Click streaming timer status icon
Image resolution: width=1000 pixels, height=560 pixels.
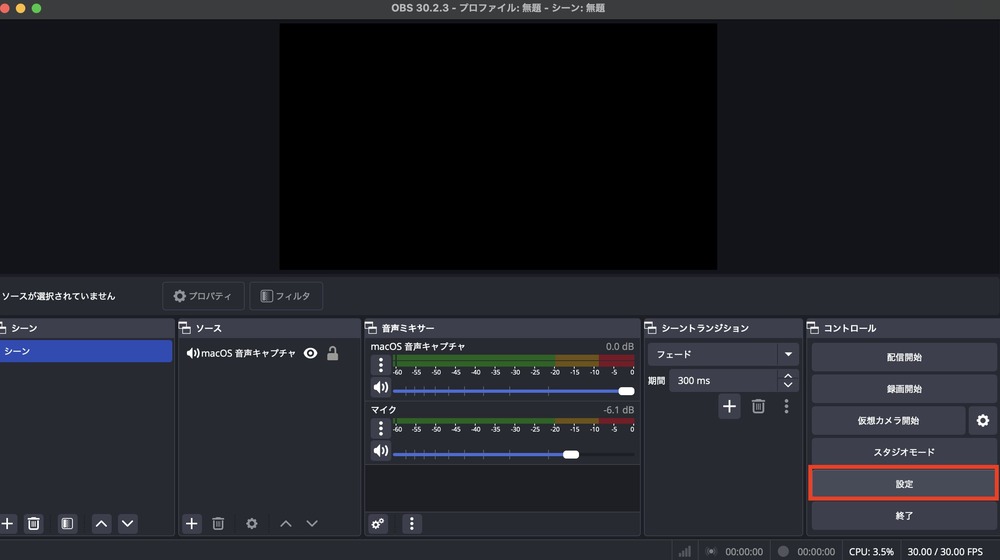click(711, 551)
